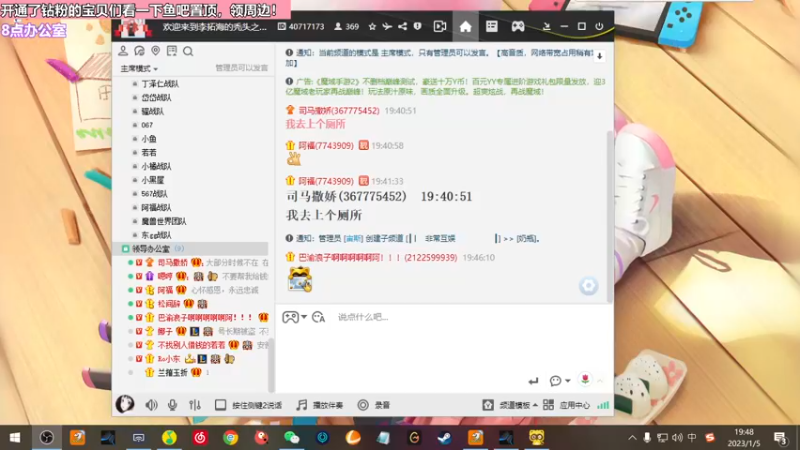Open the 主席模式 speaking mode dropdown

(x=139, y=68)
